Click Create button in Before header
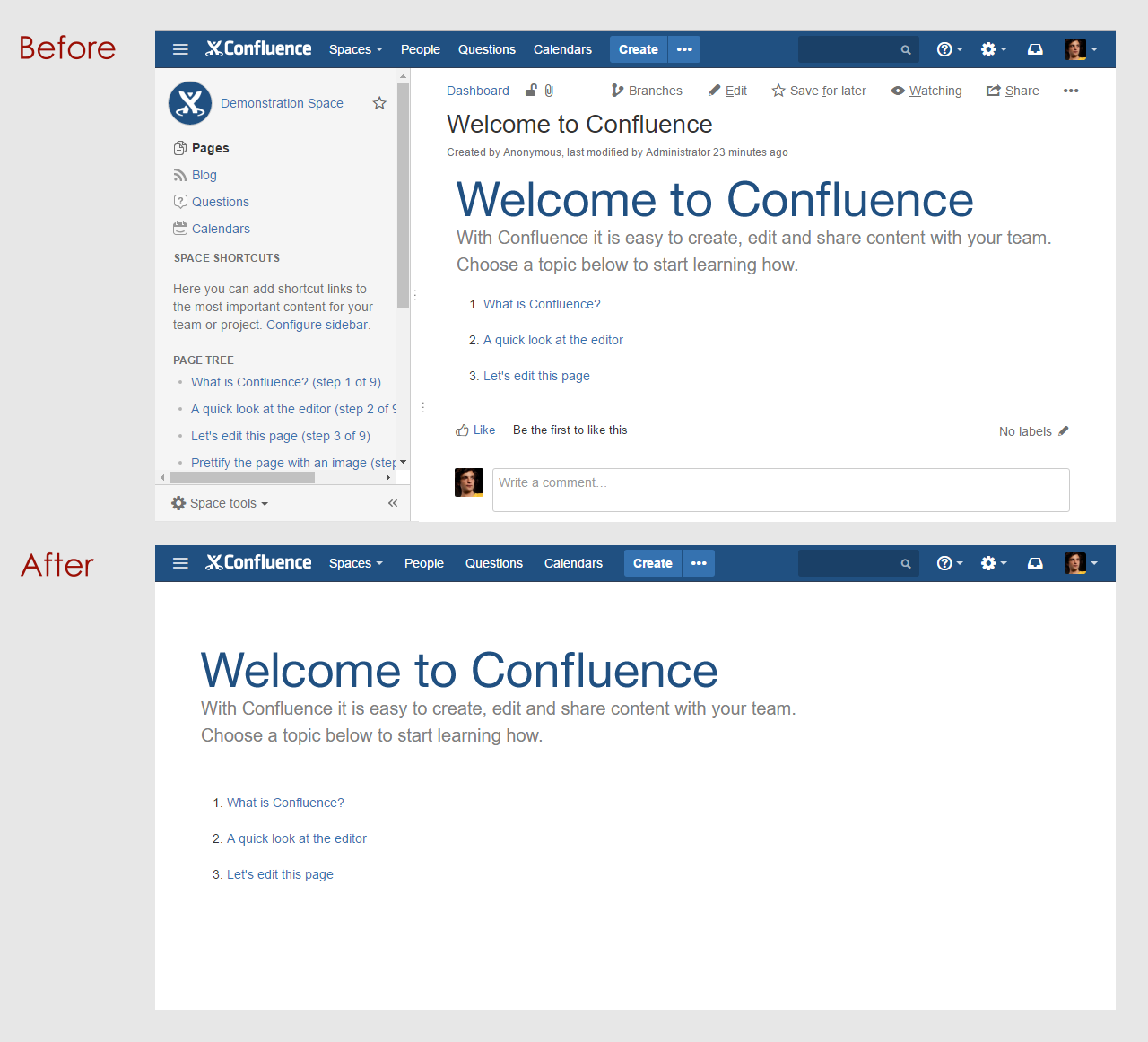Image resolution: width=1148 pixels, height=1042 pixels. [x=639, y=49]
